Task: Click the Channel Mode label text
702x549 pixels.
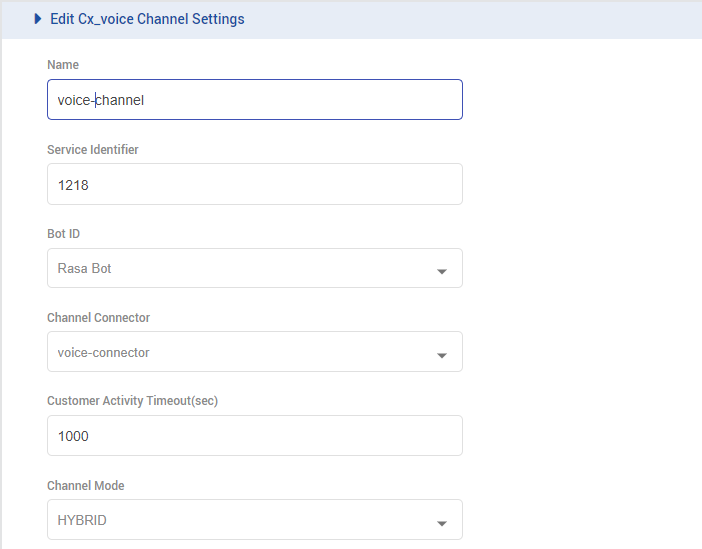Action: coord(86,486)
